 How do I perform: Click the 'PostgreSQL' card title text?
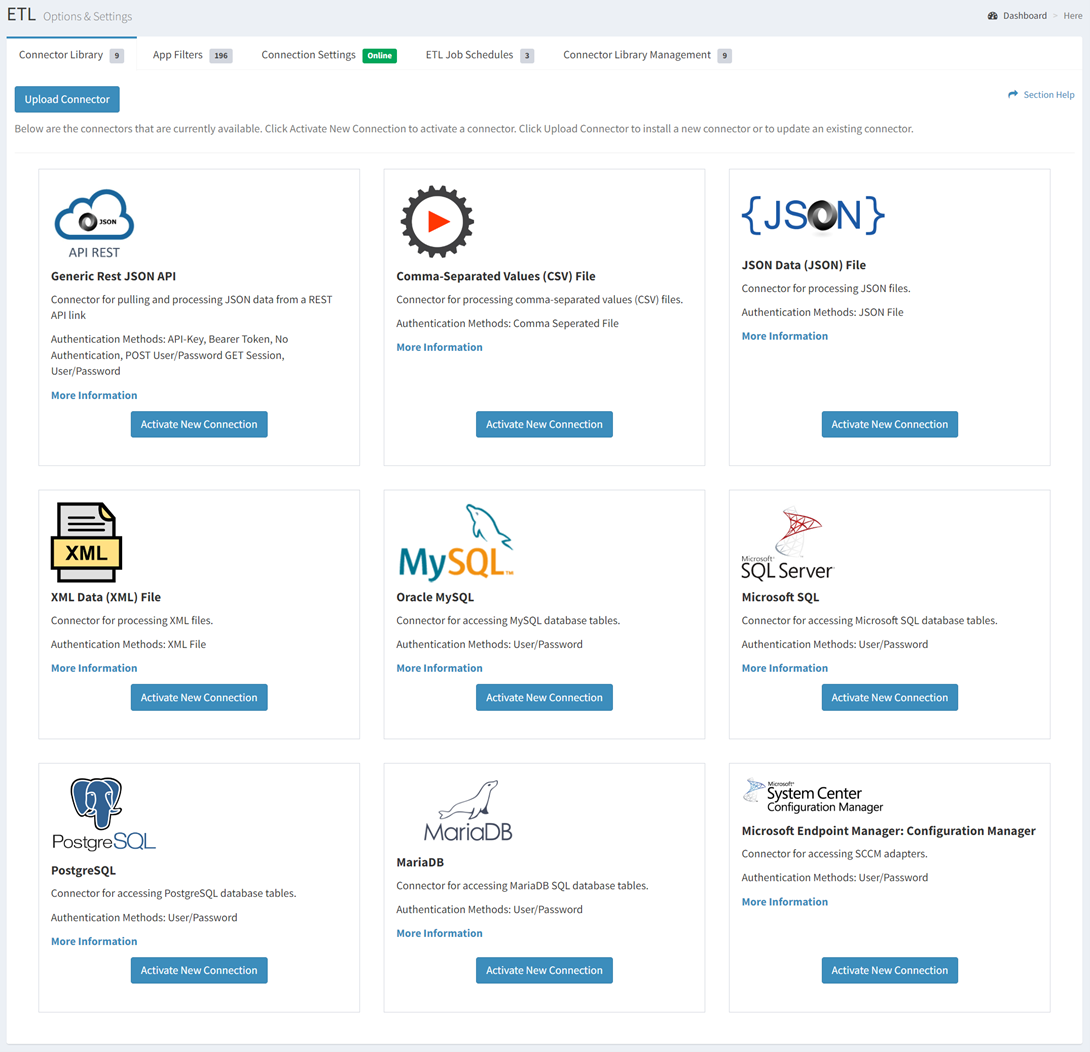tap(83, 871)
